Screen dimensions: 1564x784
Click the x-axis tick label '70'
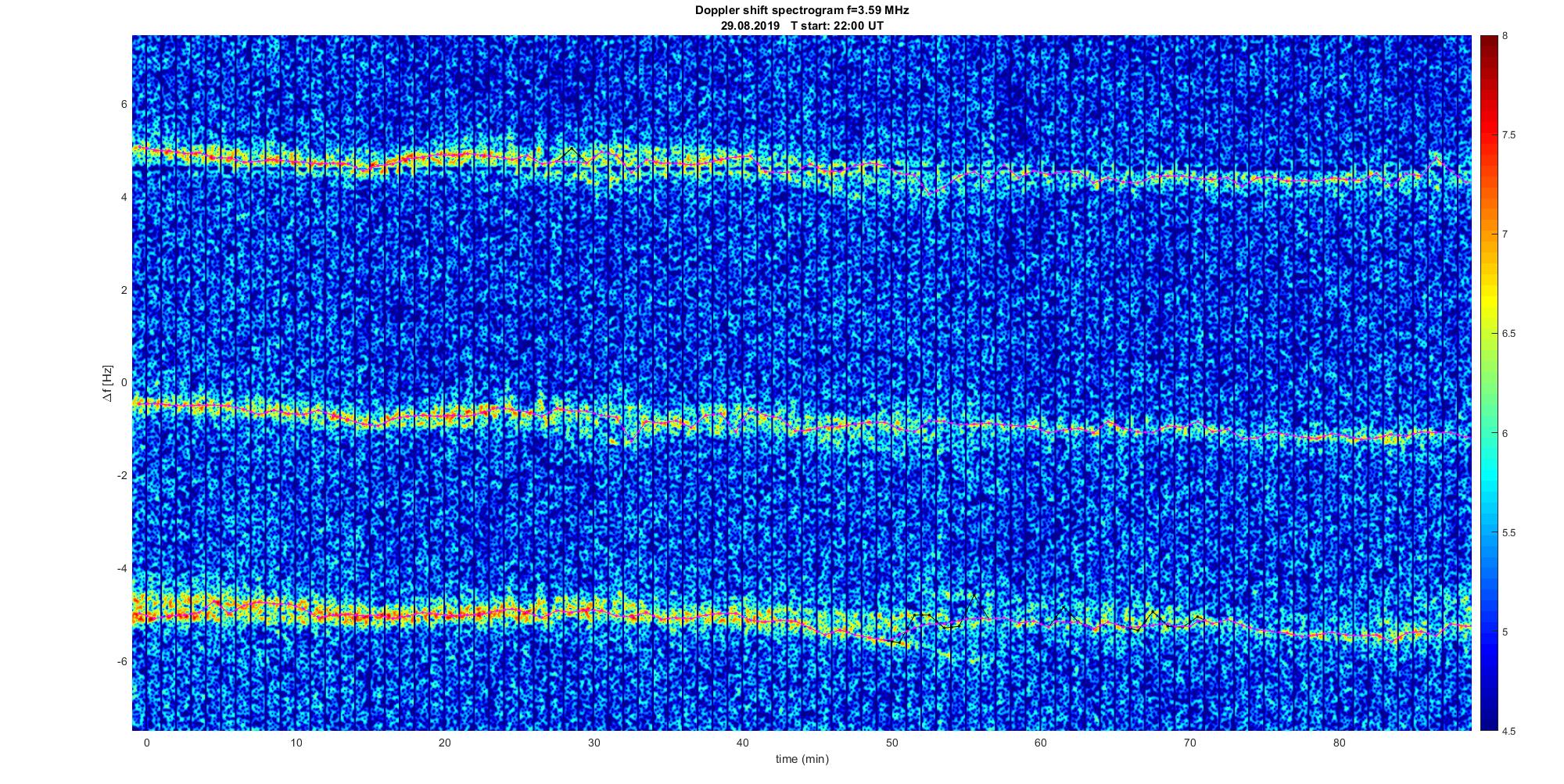point(1189,743)
